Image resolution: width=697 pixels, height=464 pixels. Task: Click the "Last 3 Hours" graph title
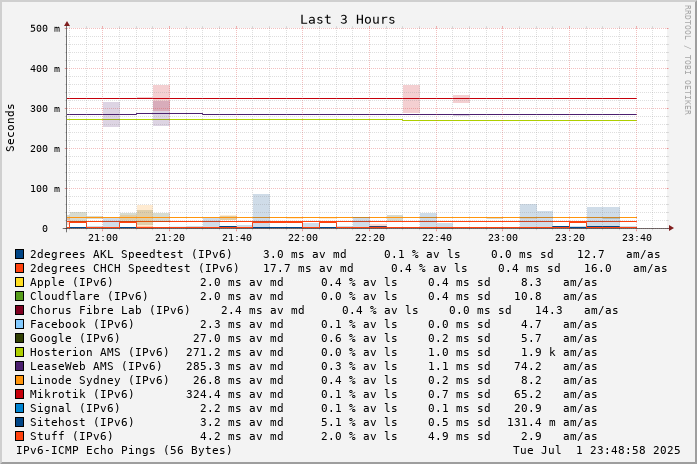347,20
